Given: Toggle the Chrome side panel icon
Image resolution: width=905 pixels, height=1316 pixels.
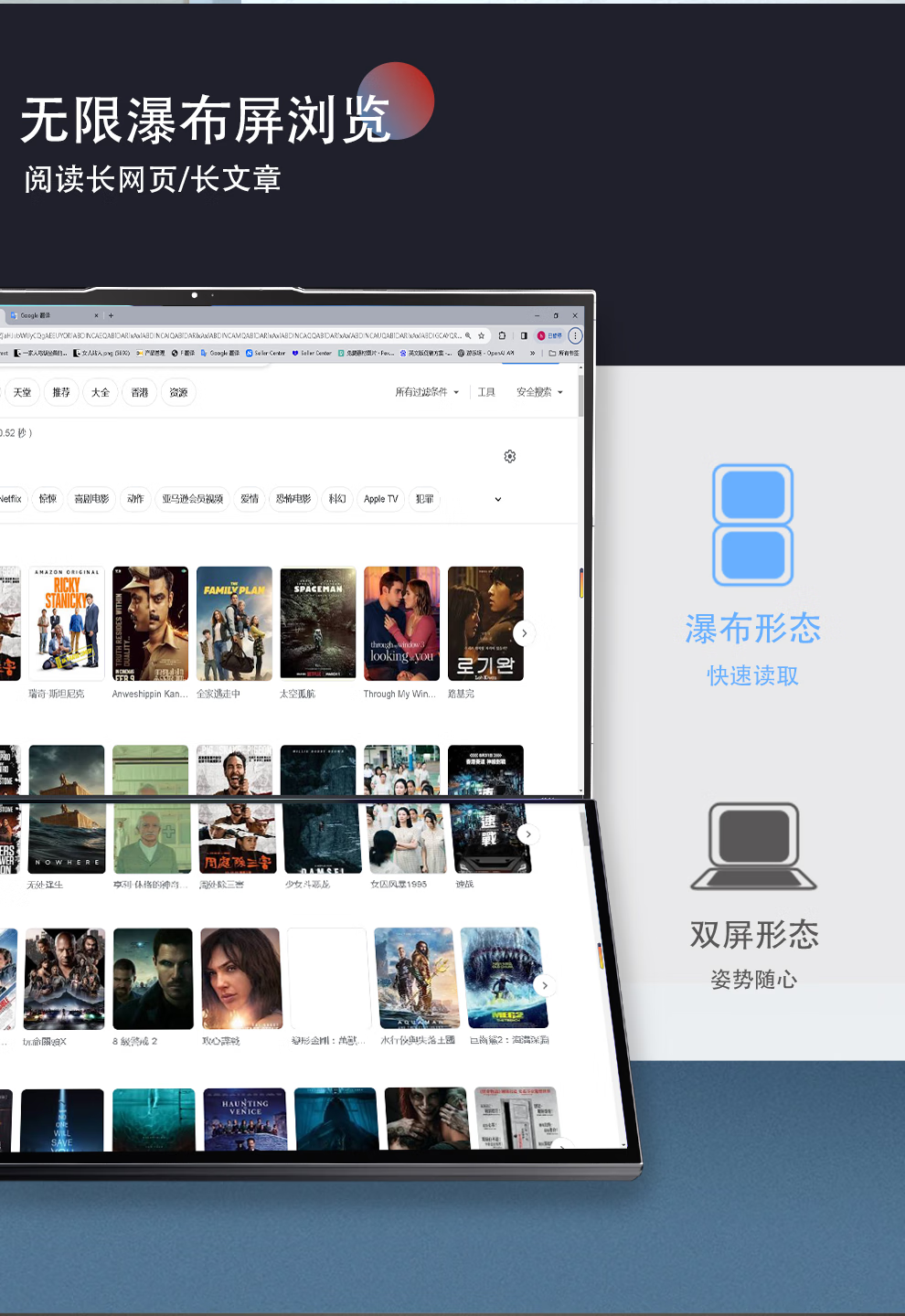Looking at the screenshot, I should 524,335.
